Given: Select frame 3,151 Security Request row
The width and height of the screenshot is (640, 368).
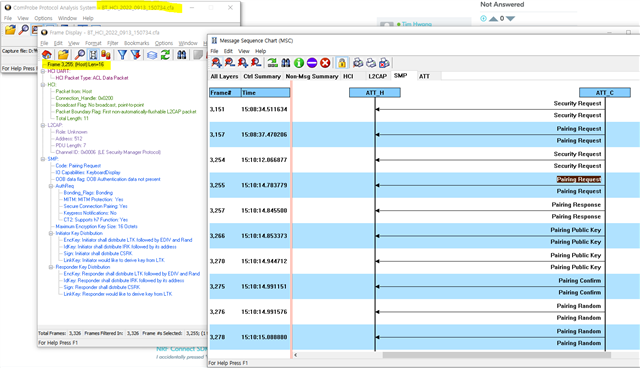Looking at the screenshot, I should tap(424, 109).
